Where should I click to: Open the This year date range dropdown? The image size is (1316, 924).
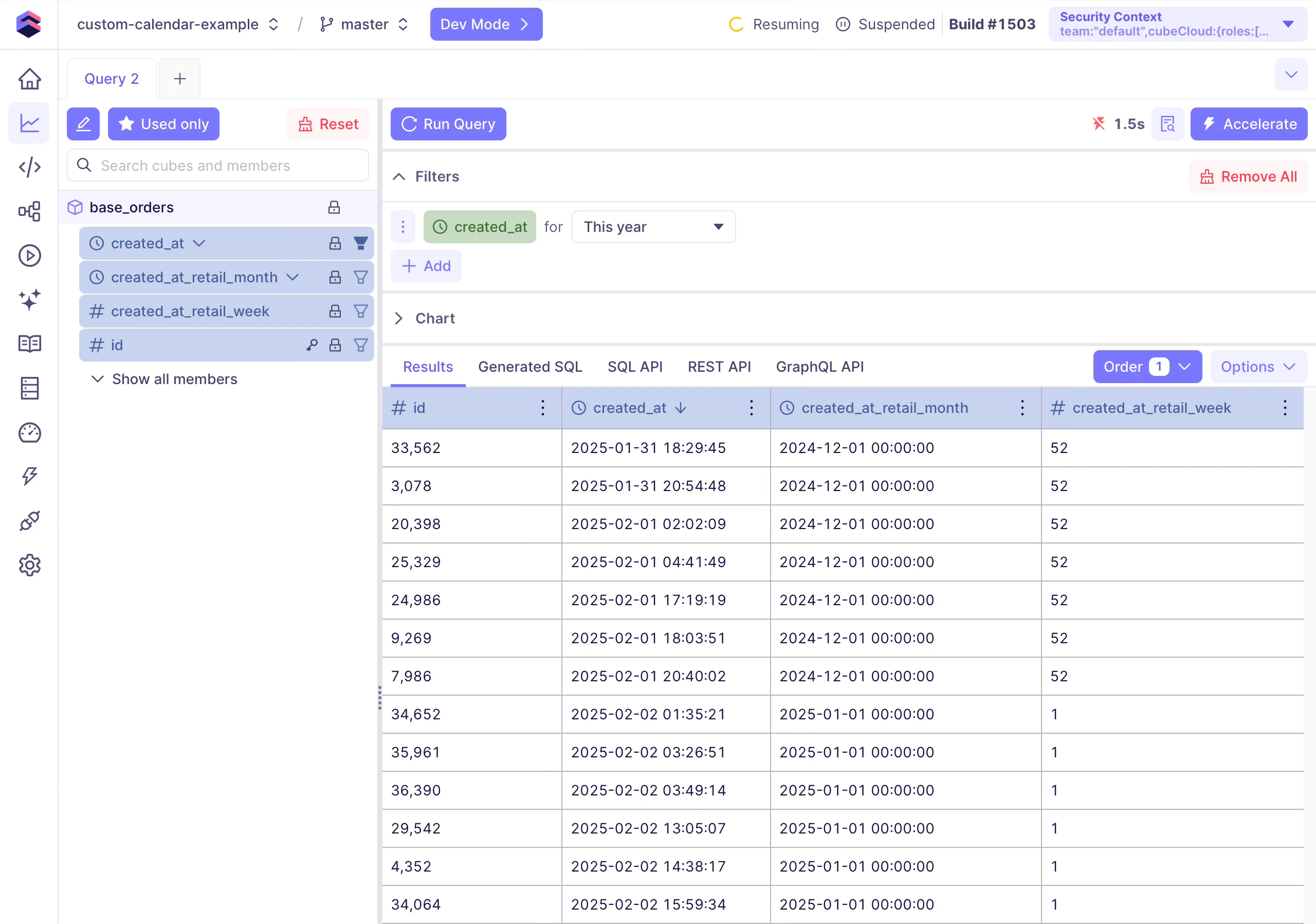pyautogui.click(x=653, y=227)
